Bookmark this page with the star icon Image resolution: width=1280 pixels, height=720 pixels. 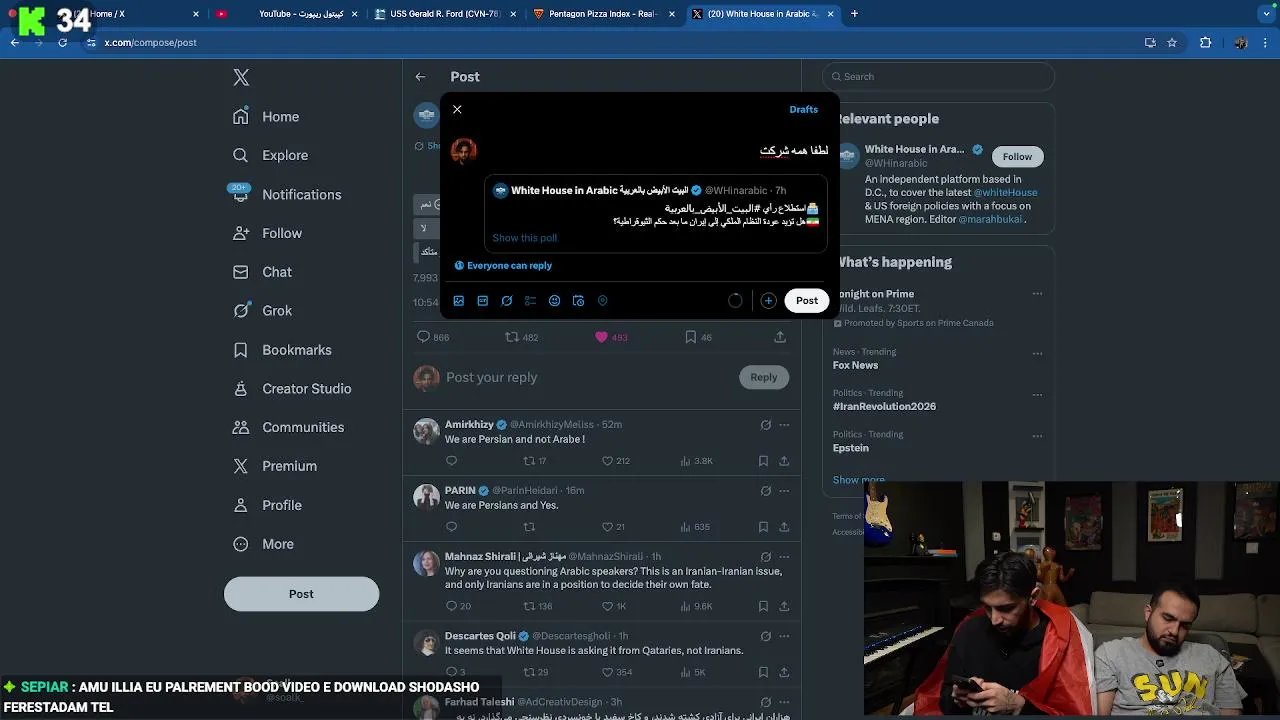coord(1172,43)
